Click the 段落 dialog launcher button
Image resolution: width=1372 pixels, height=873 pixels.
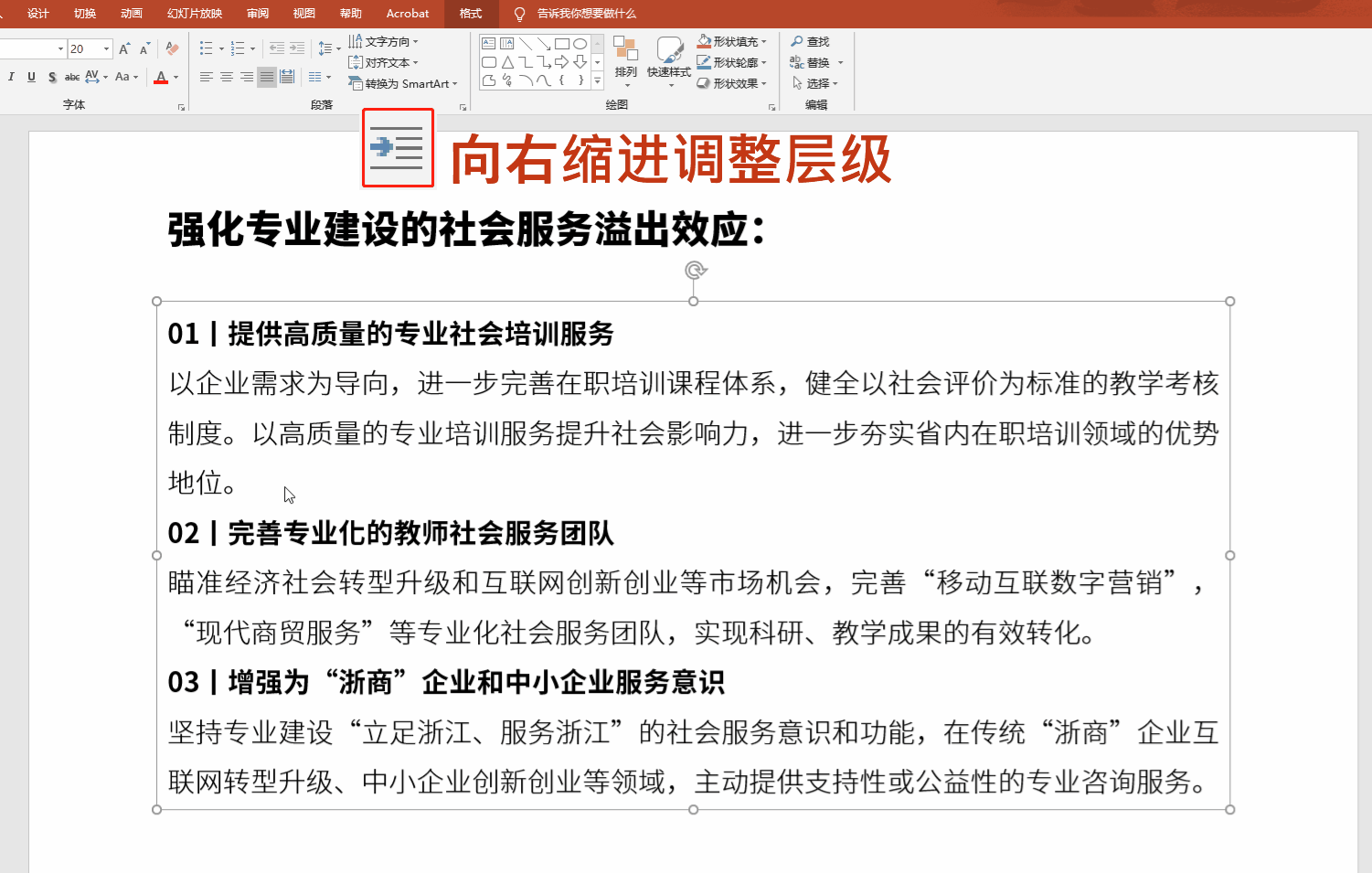coord(463,106)
